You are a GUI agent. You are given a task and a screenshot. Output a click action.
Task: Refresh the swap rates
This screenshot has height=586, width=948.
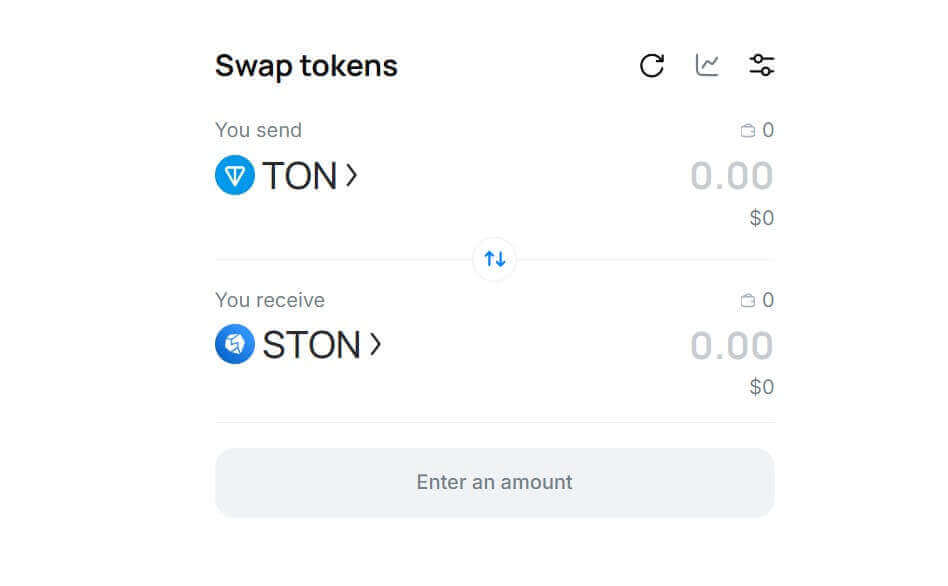652,66
